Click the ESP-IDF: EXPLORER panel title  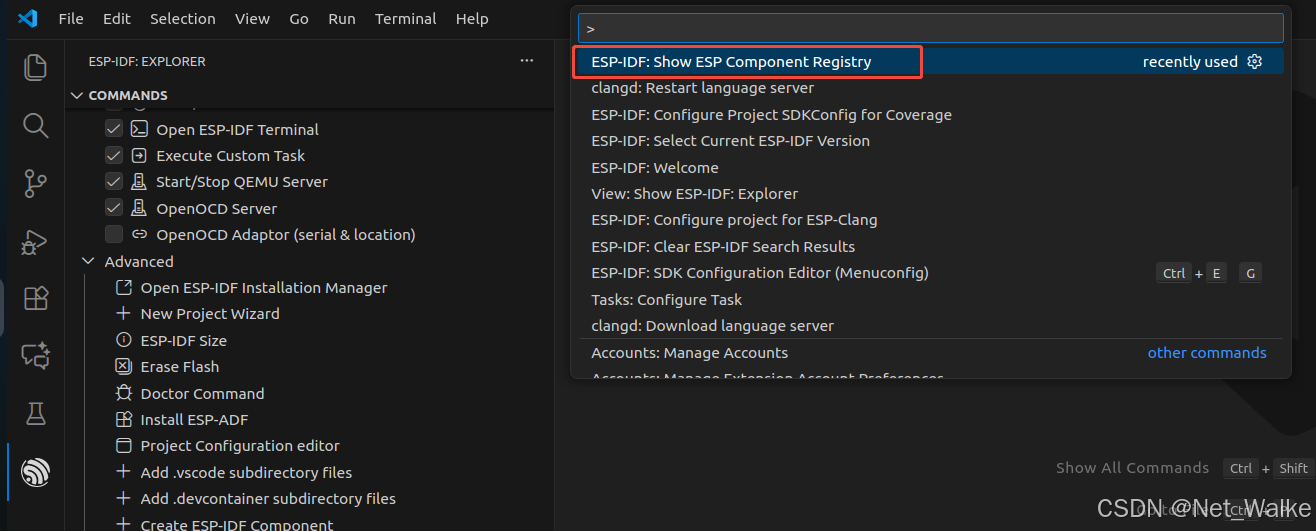147,61
